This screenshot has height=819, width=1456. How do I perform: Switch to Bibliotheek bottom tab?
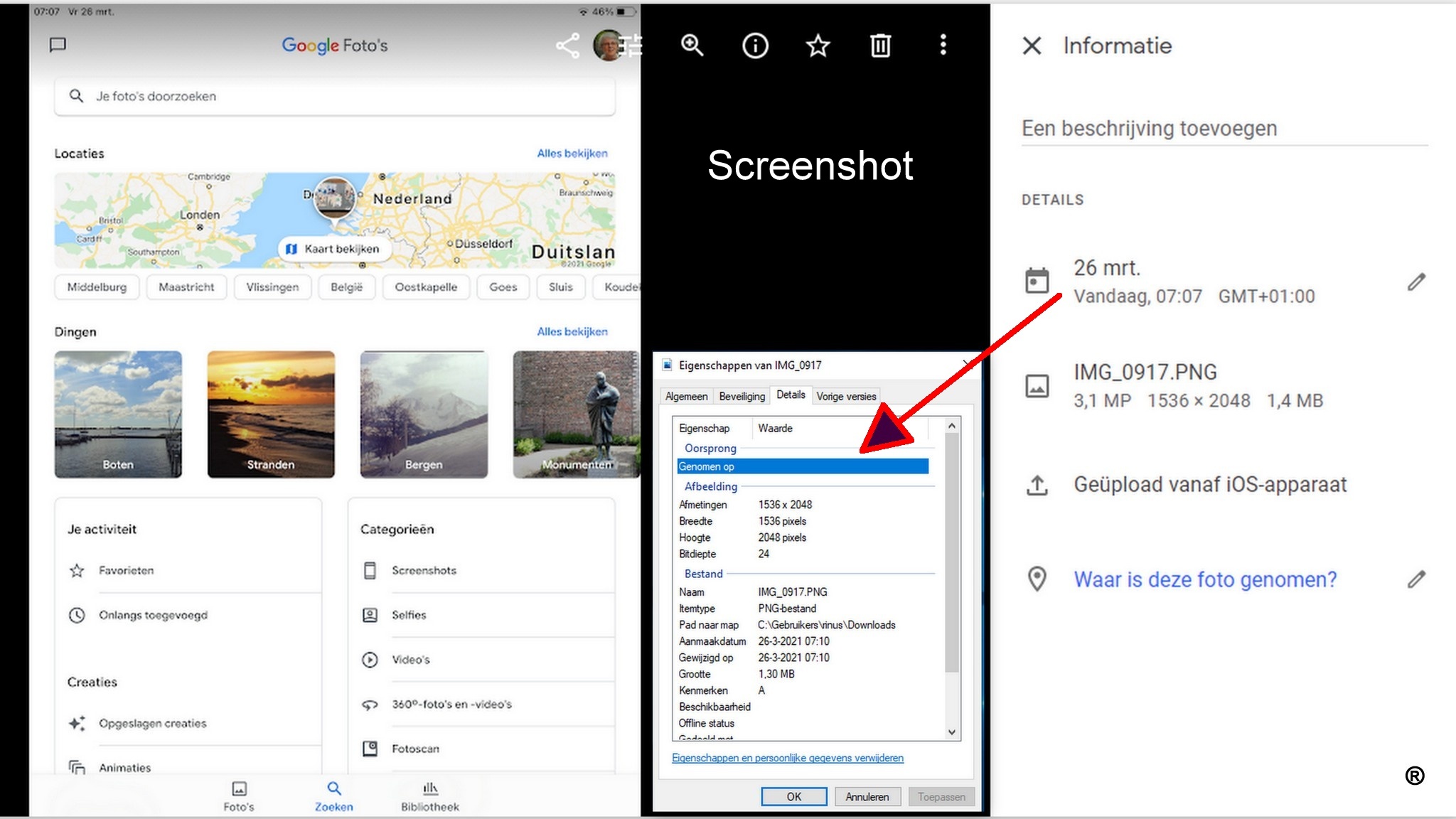click(429, 796)
